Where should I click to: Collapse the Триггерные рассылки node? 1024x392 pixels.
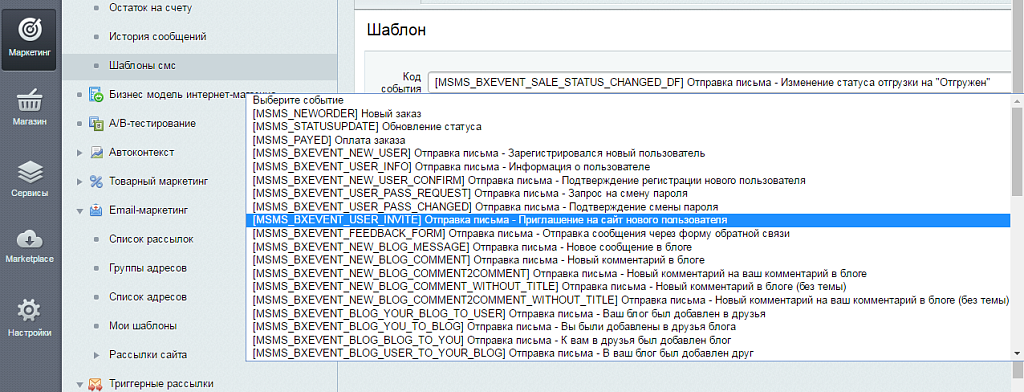pyautogui.click(x=80, y=384)
